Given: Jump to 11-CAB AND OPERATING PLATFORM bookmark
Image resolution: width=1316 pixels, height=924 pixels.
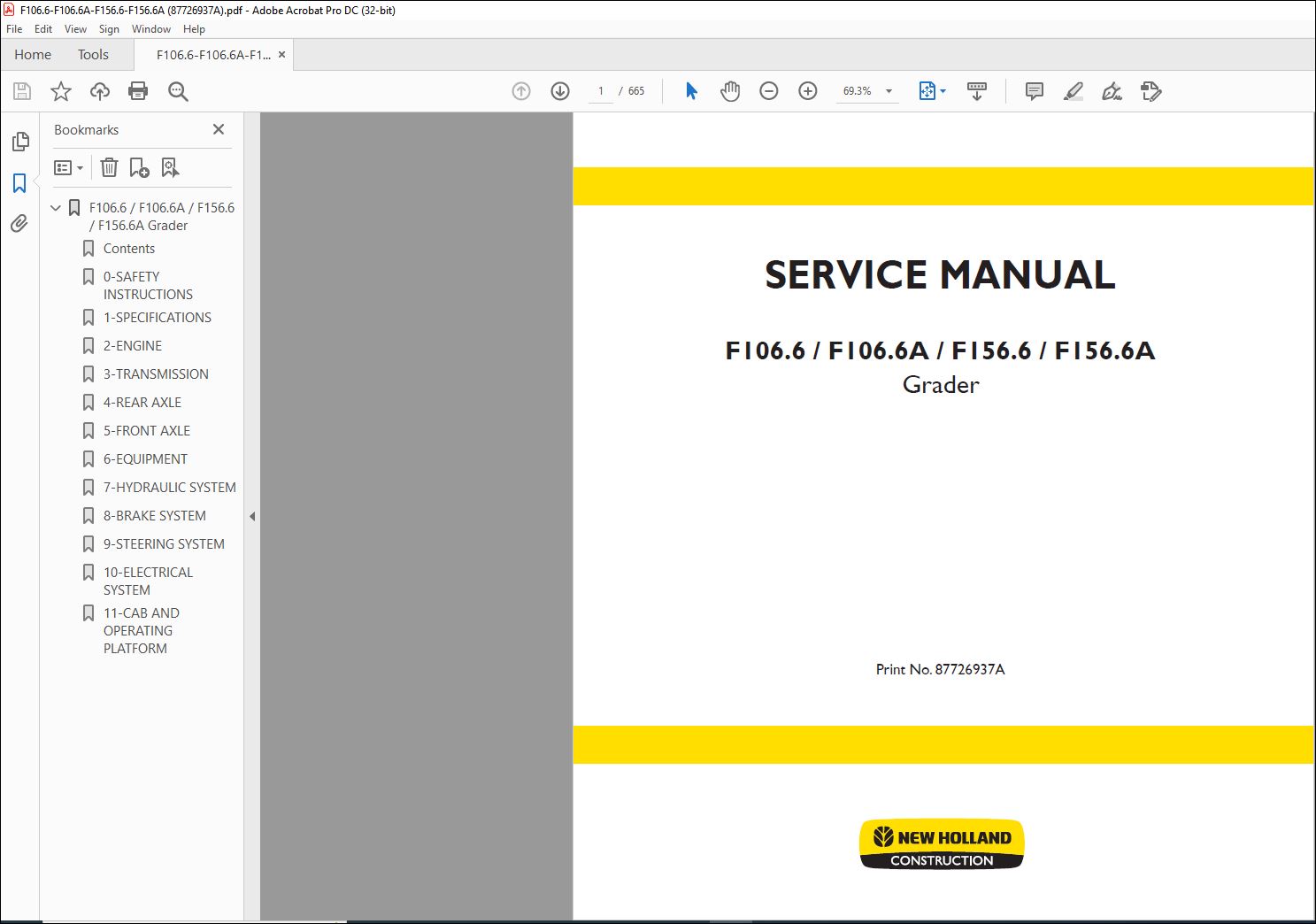Looking at the screenshot, I should pos(142,631).
